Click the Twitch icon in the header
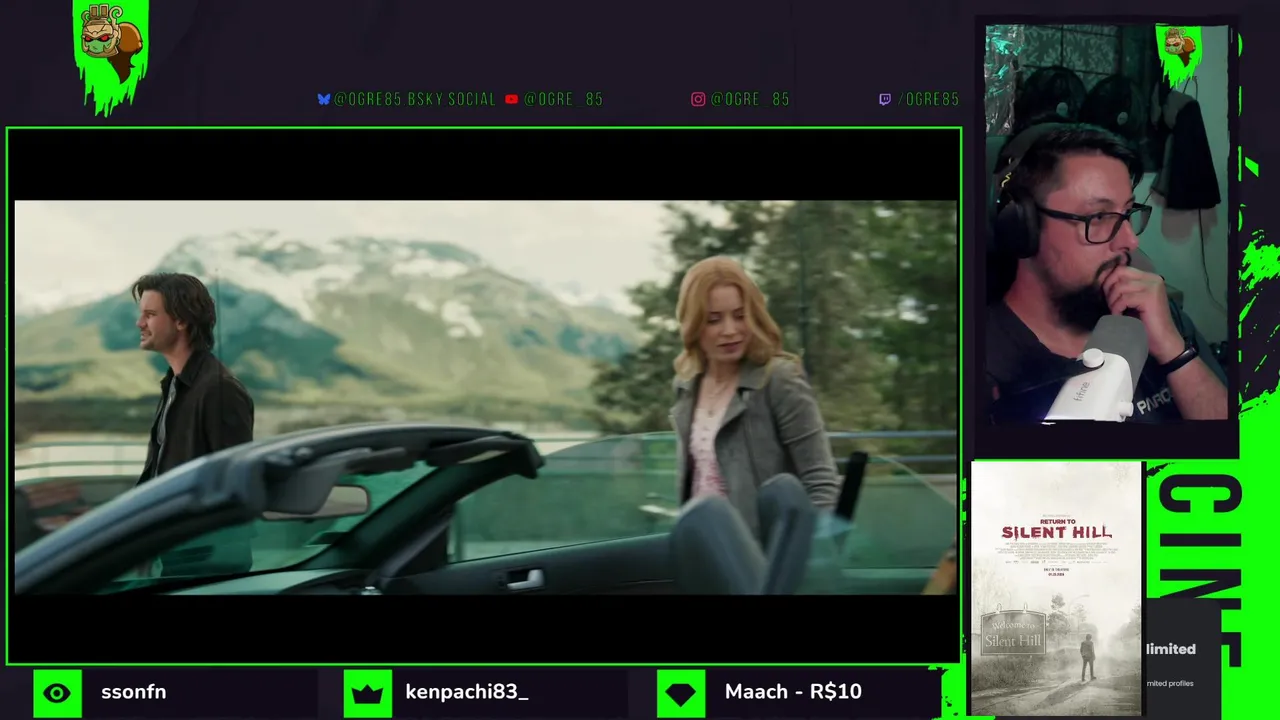This screenshot has height=720, width=1280. [x=884, y=99]
